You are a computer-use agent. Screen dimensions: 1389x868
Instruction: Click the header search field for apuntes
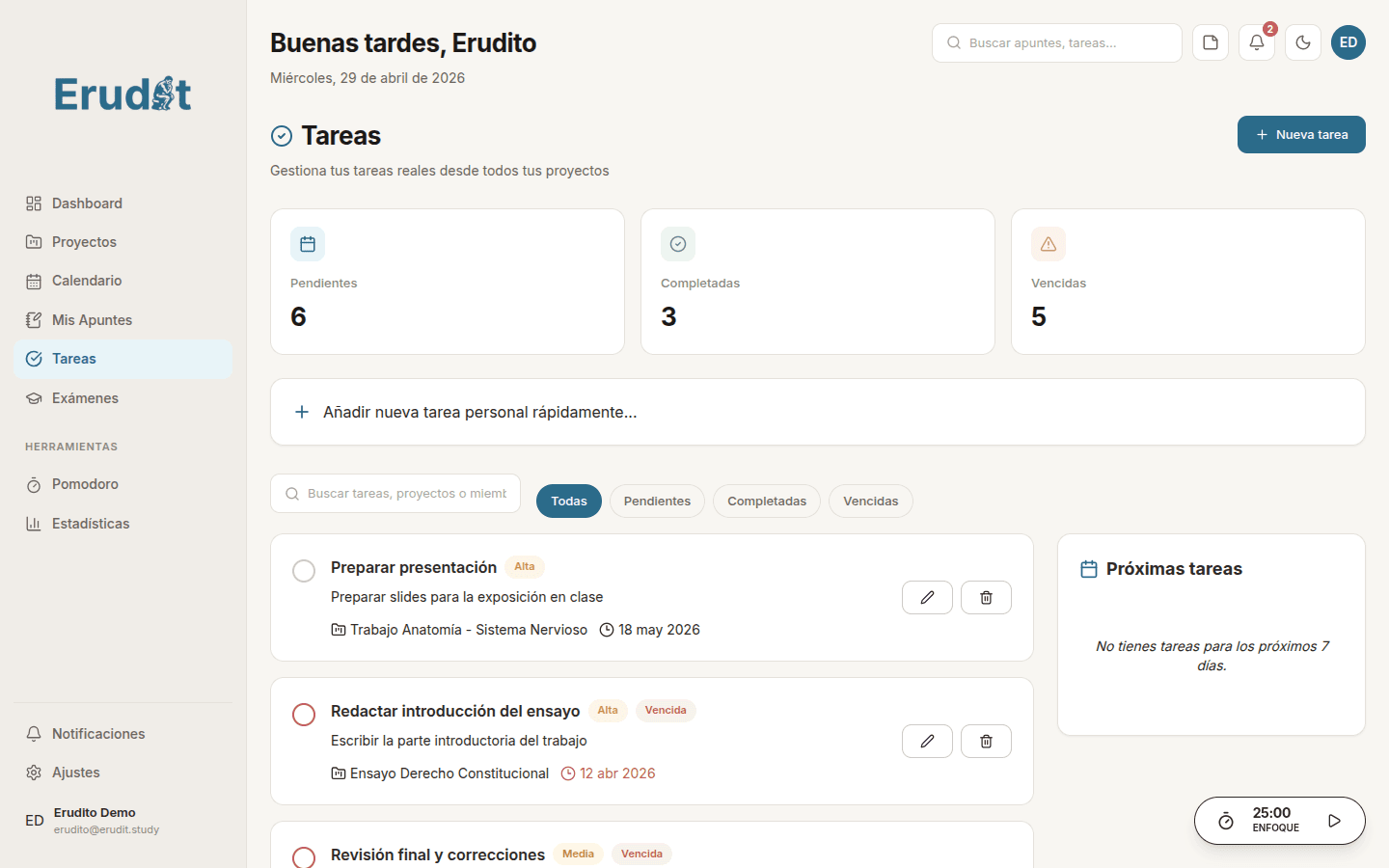(x=1057, y=42)
